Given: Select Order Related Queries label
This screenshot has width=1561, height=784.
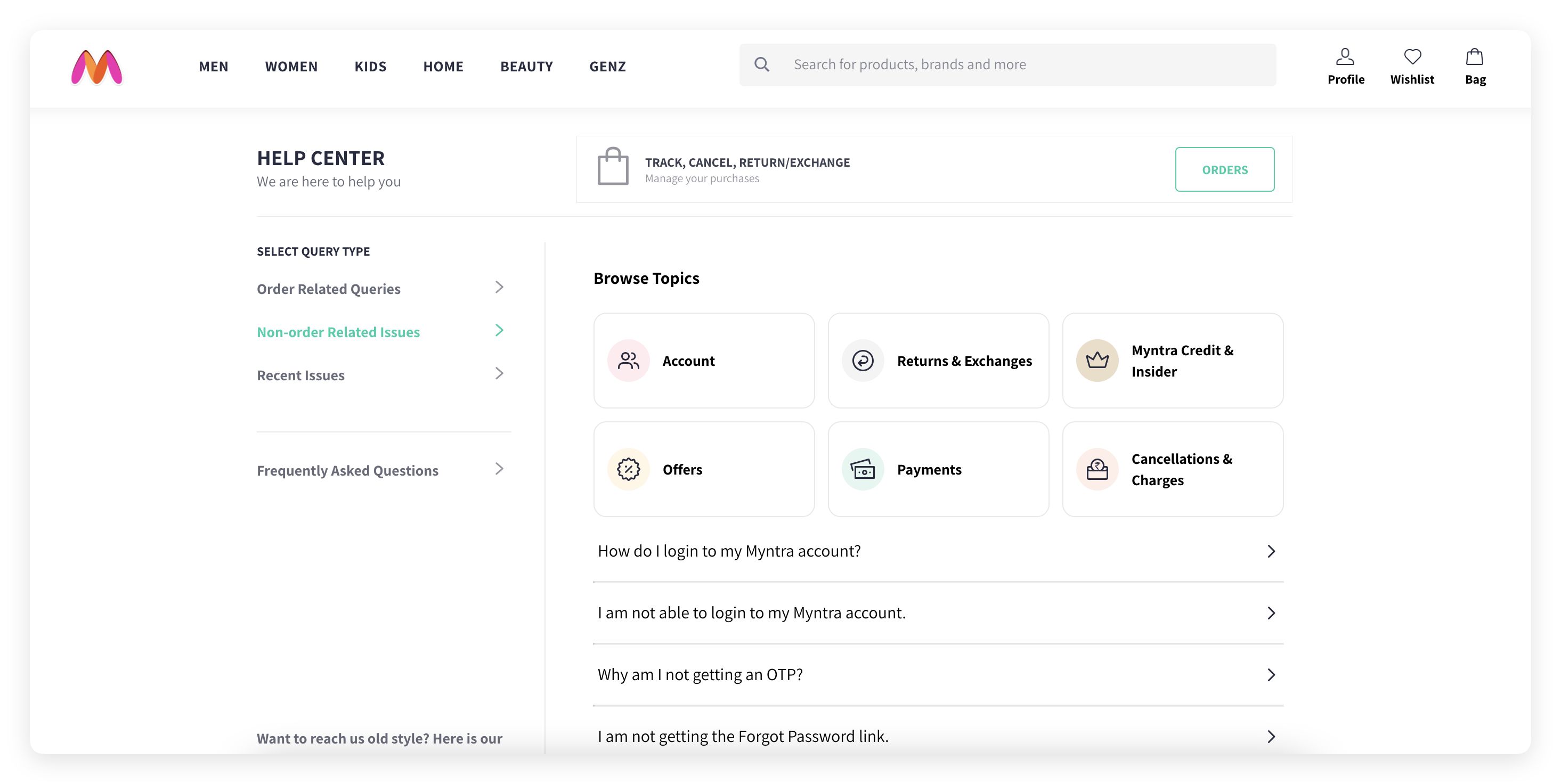Looking at the screenshot, I should 328,289.
